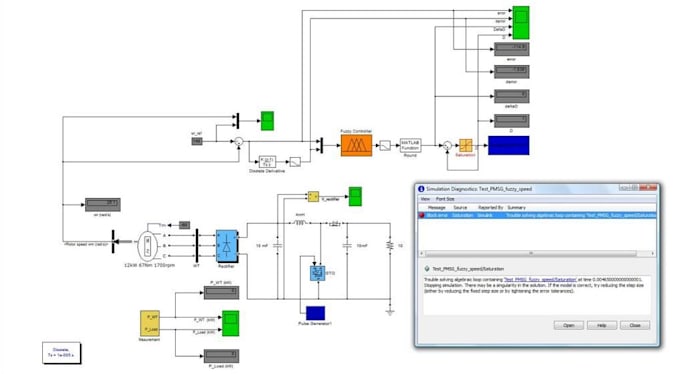The width and height of the screenshot is (680, 374).
Task: Click the Help button in diagnostics dialog
Action: click(602, 325)
